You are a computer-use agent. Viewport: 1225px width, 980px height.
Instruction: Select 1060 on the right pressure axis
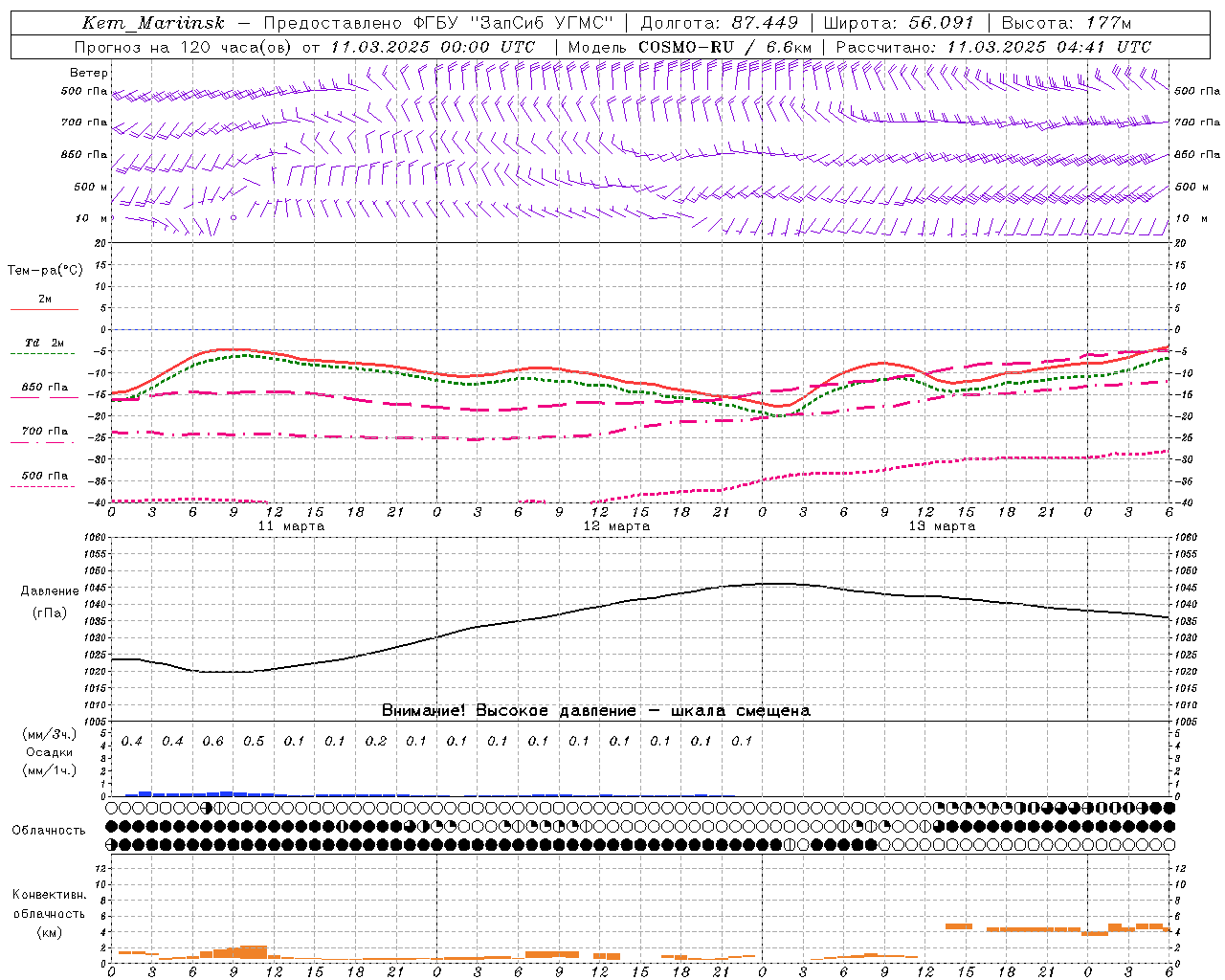point(1186,538)
